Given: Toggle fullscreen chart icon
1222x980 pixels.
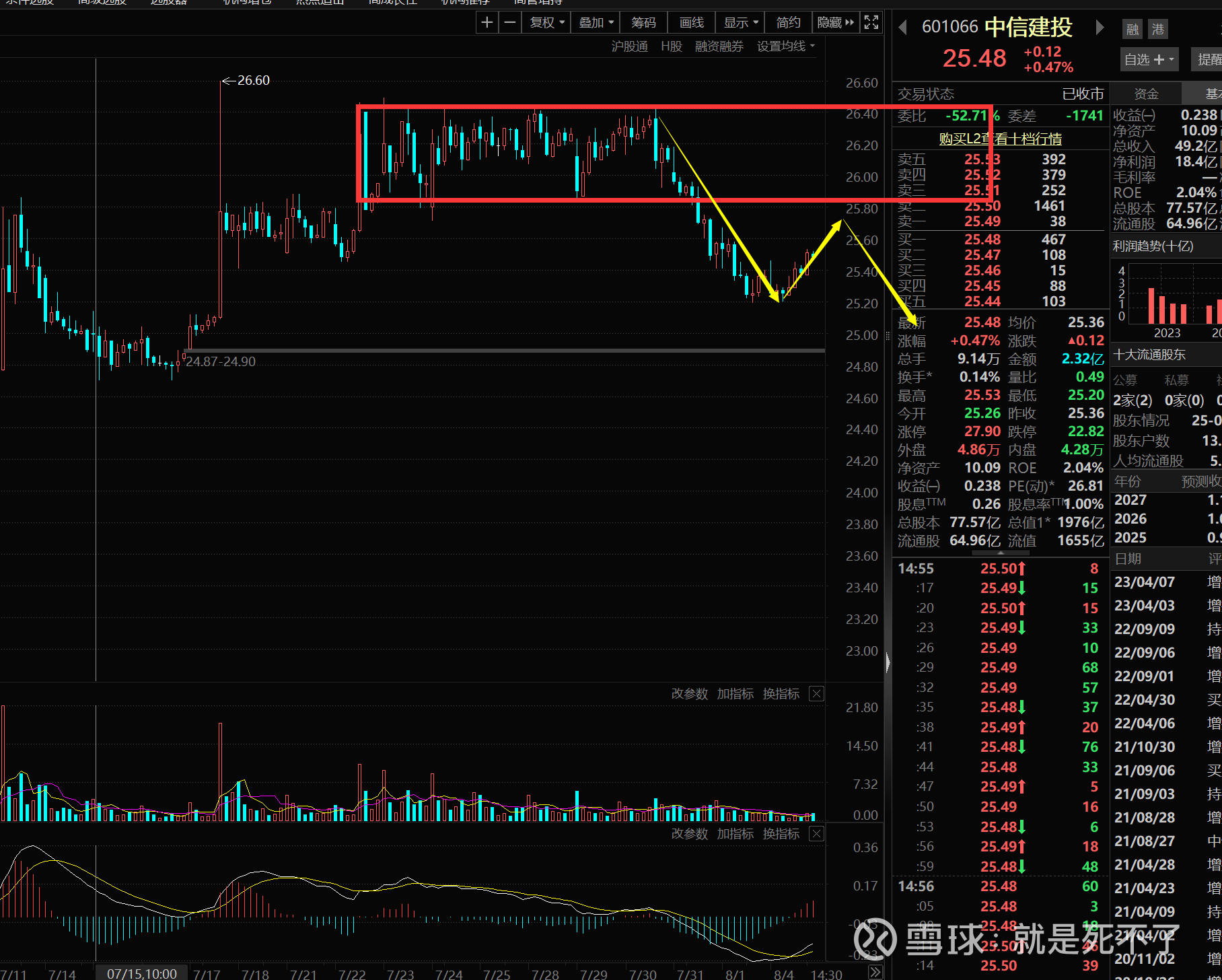Looking at the screenshot, I should 871,22.
